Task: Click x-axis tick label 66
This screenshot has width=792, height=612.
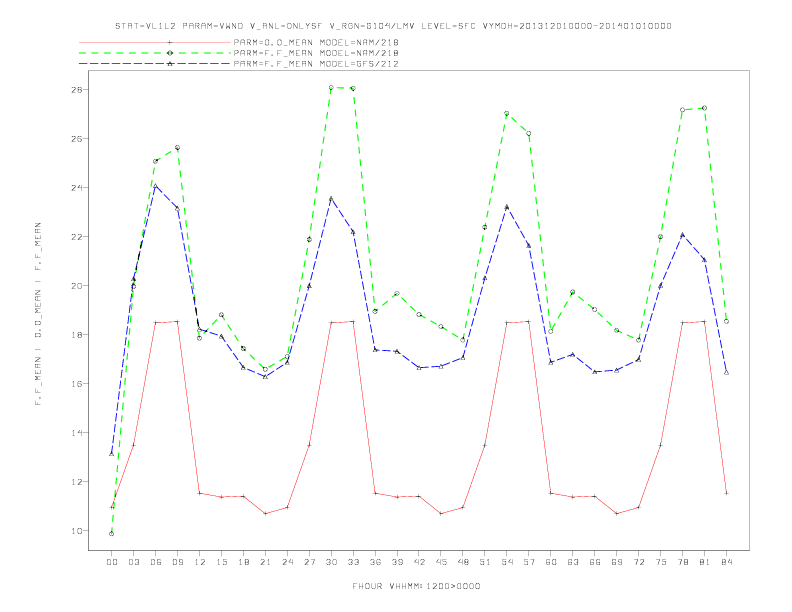Action: [595, 562]
